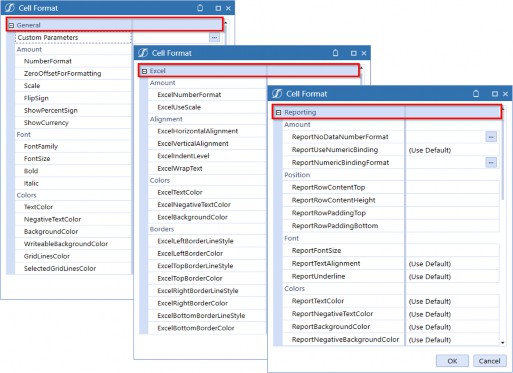Close the General Cell Format window
This screenshot has height=373, width=513.
(228, 8)
